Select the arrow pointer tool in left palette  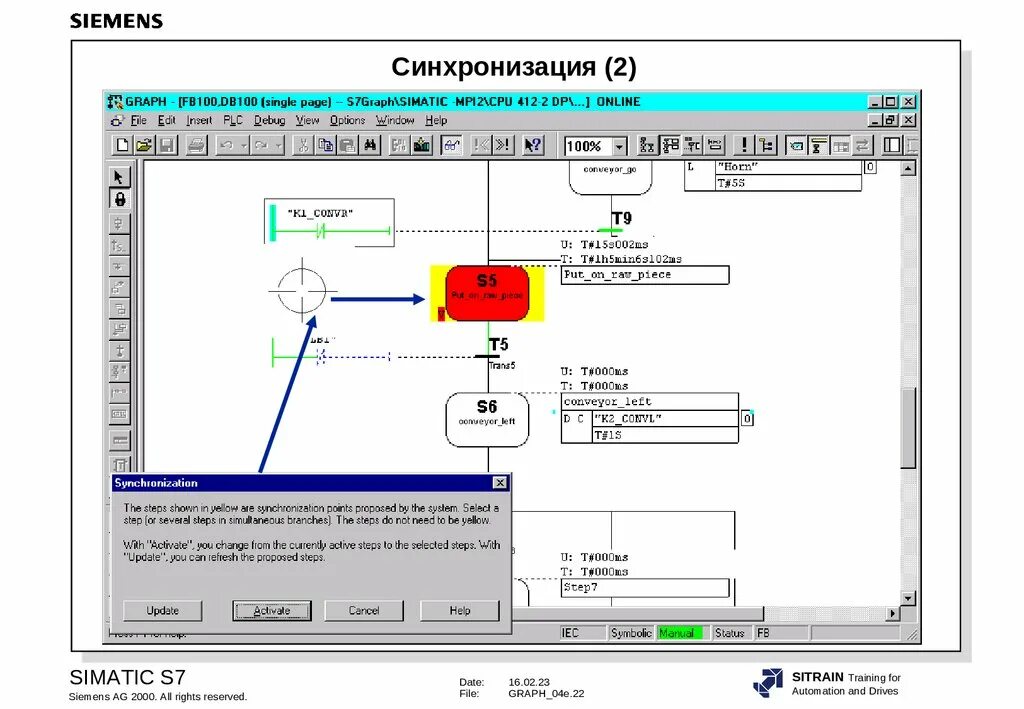click(x=120, y=177)
